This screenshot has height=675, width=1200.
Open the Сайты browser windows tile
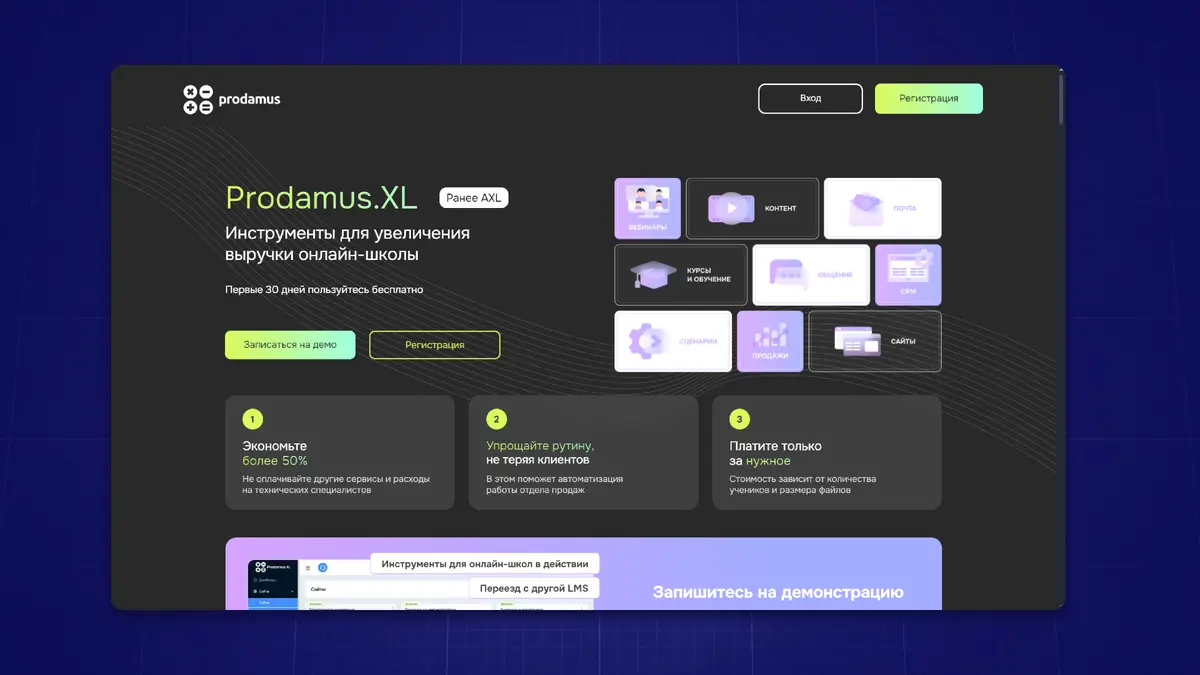[x=874, y=341]
